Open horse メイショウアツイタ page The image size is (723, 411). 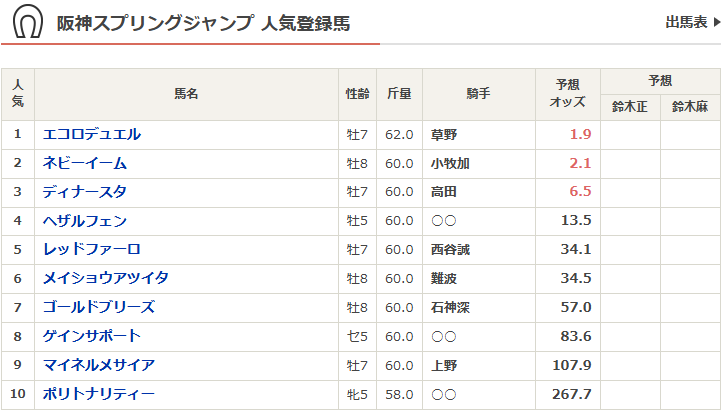pos(106,279)
